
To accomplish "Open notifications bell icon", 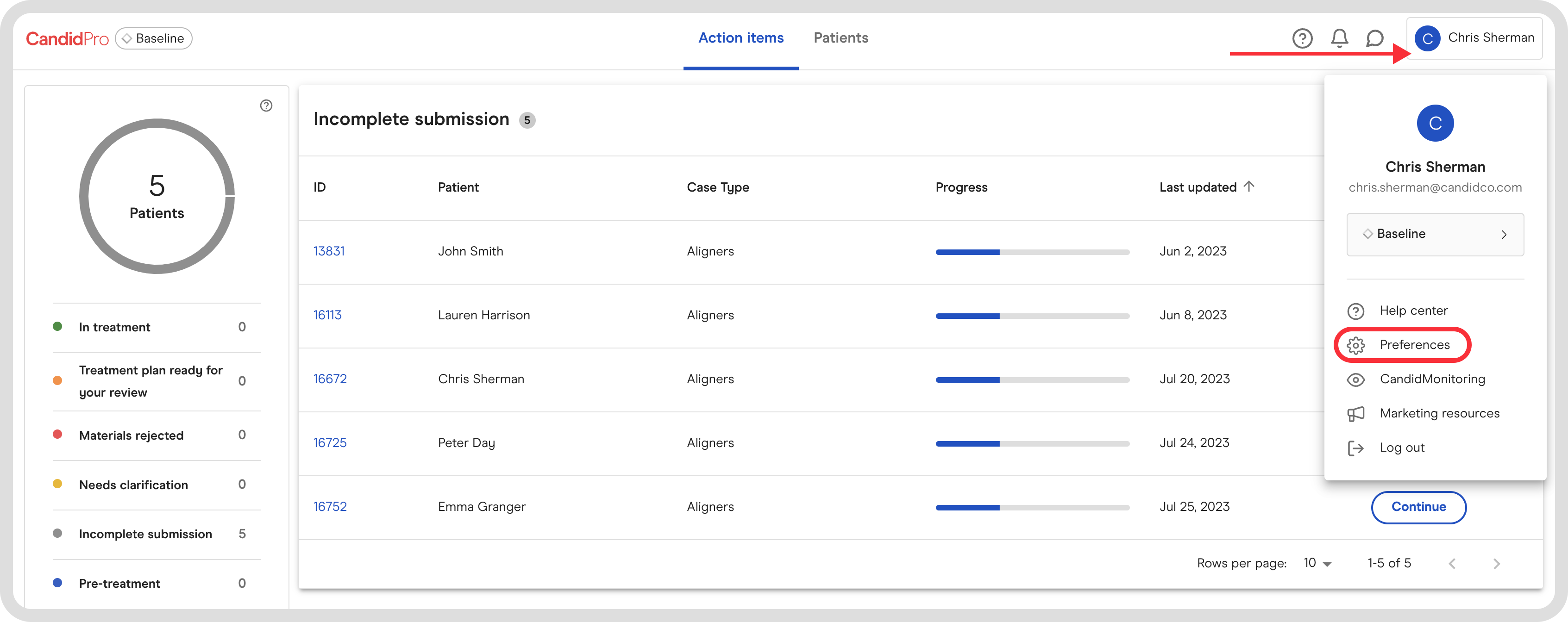I will pos(1339,38).
